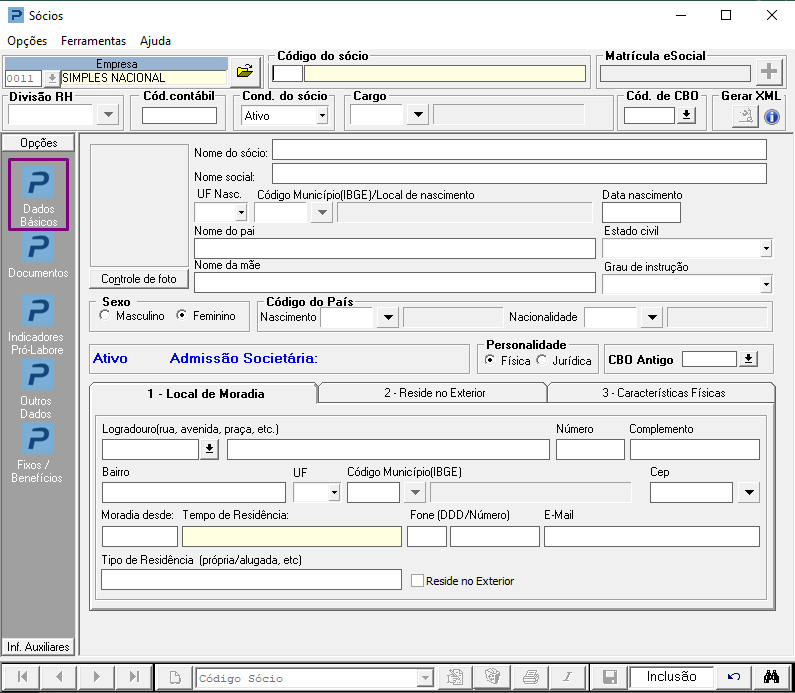
Task: Expand the Estado civil dropdown
Action: 766,248
